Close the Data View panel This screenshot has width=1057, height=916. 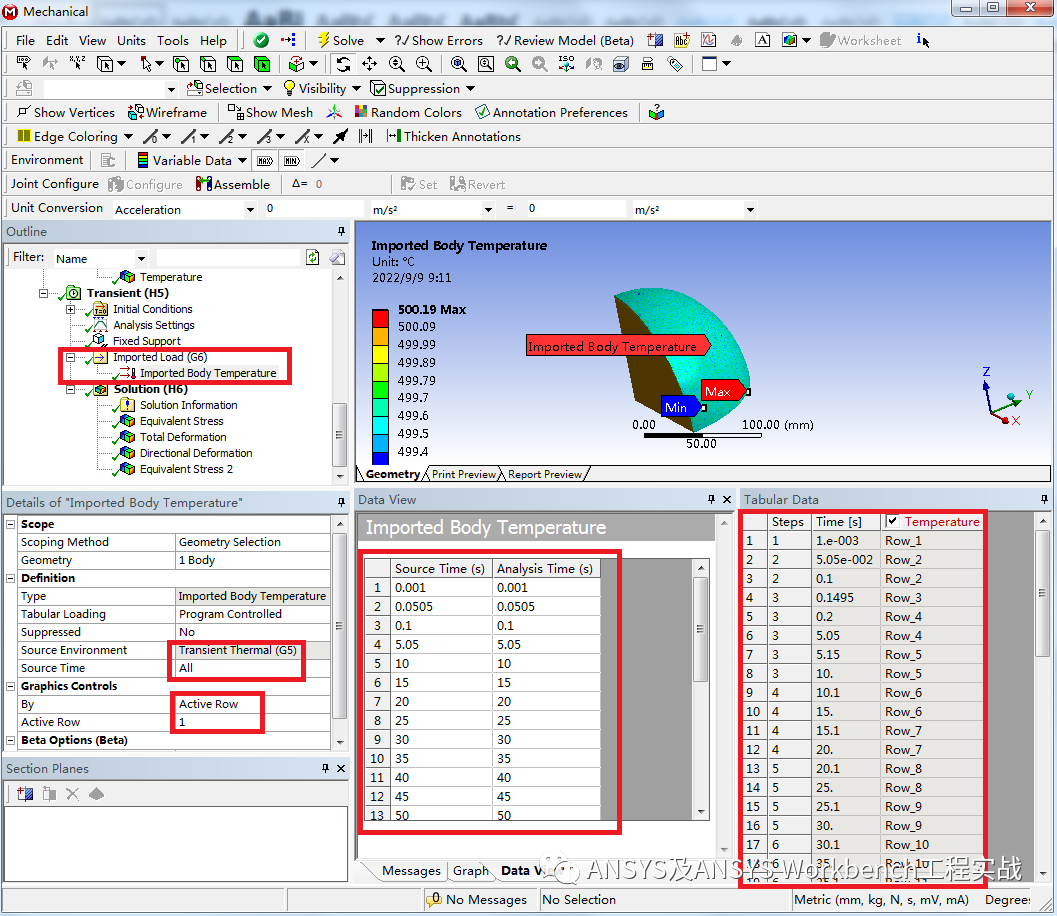click(x=727, y=499)
